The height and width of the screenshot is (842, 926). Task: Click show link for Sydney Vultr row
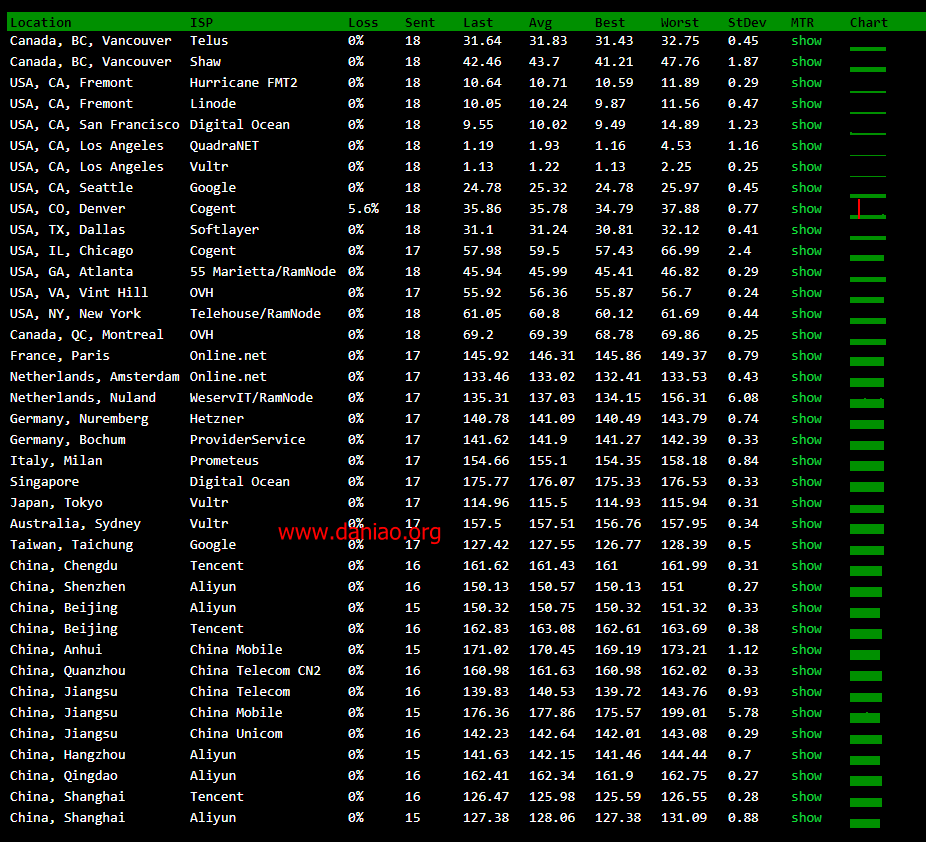coord(806,524)
